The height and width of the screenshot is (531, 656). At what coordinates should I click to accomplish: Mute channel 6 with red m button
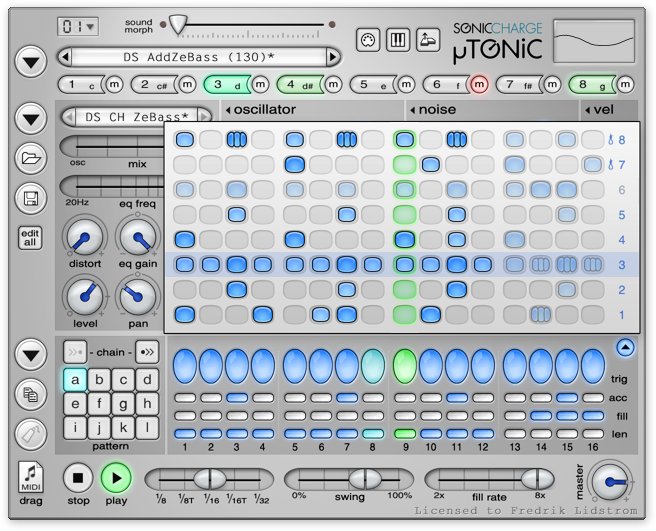[479, 85]
